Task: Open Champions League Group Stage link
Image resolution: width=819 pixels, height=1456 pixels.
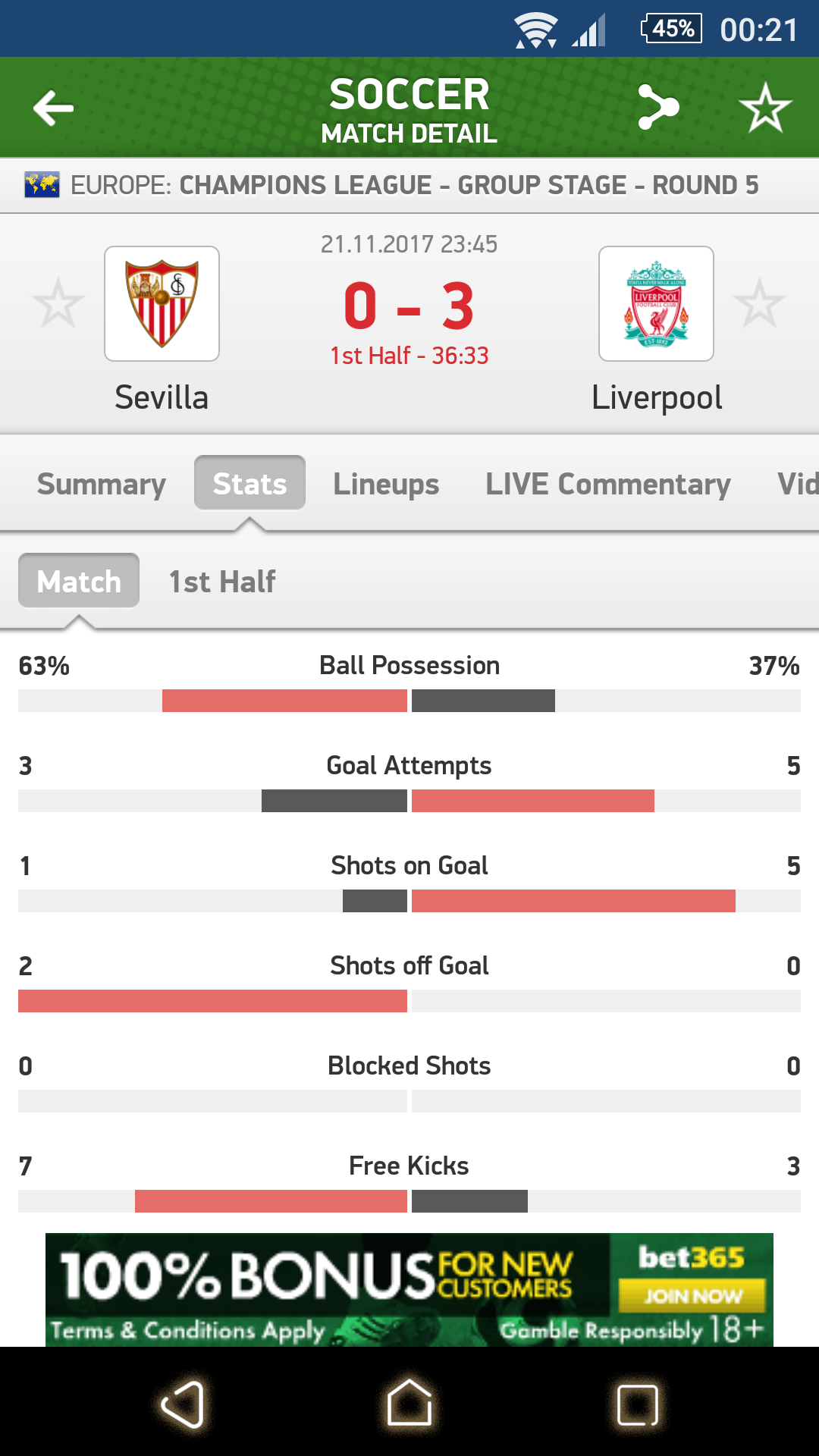Action: [x=414, y=185]
